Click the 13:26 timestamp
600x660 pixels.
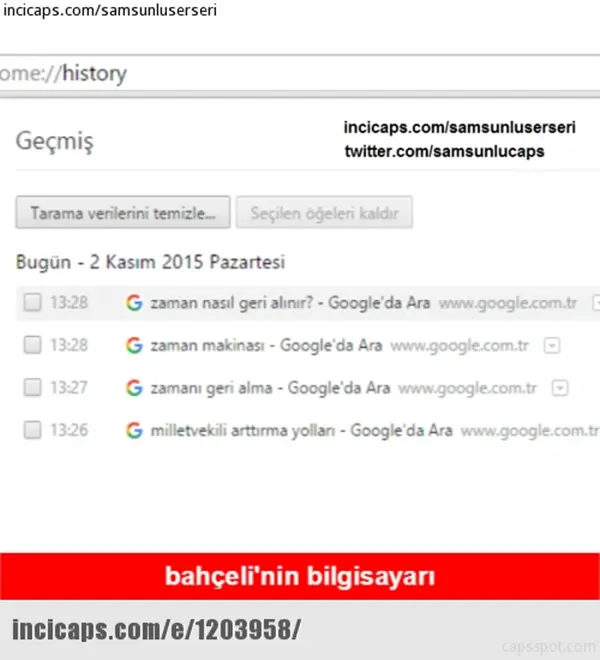69,430
